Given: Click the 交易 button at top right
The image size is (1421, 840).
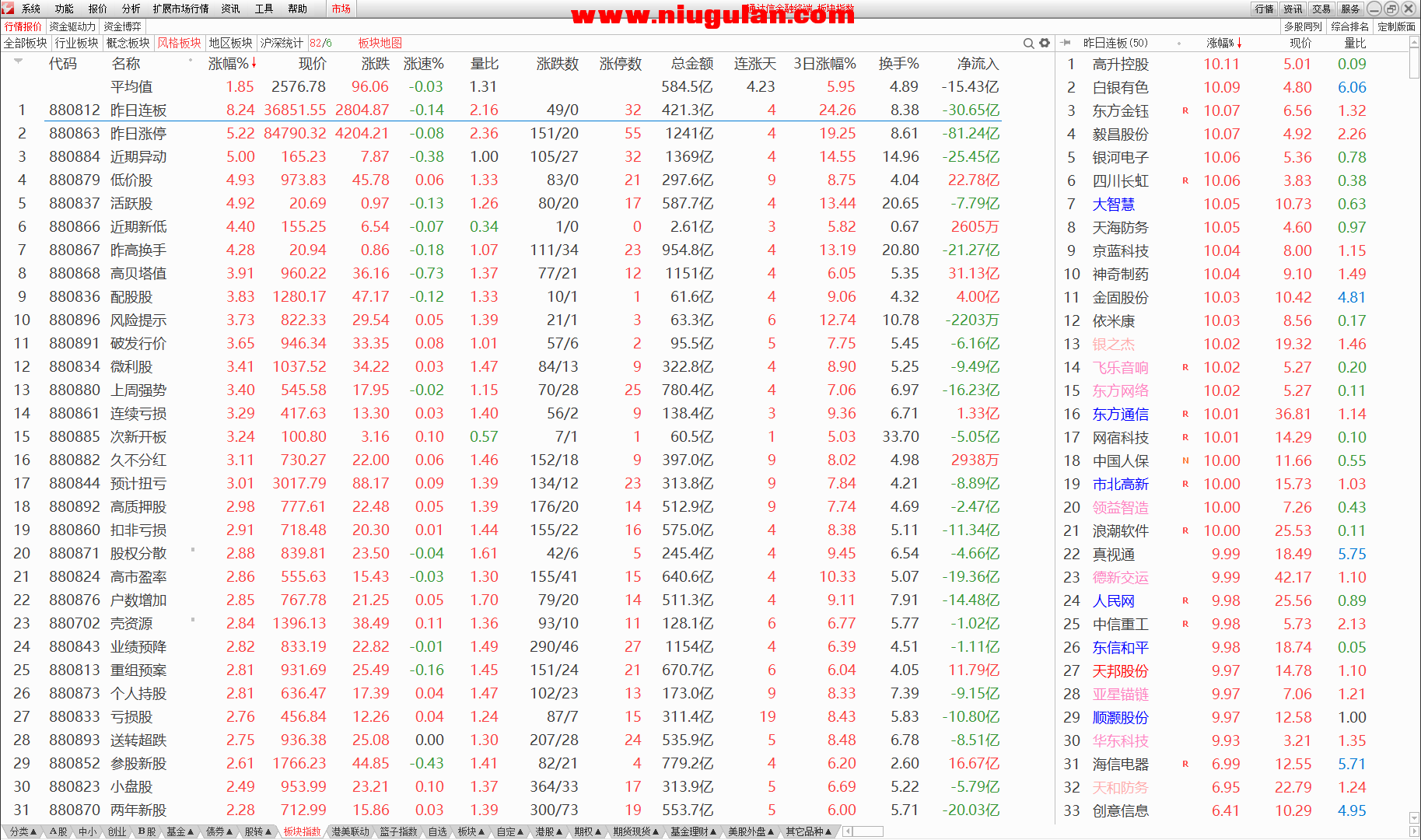Looking at the screenshot, I should (x=1321, y=9).
